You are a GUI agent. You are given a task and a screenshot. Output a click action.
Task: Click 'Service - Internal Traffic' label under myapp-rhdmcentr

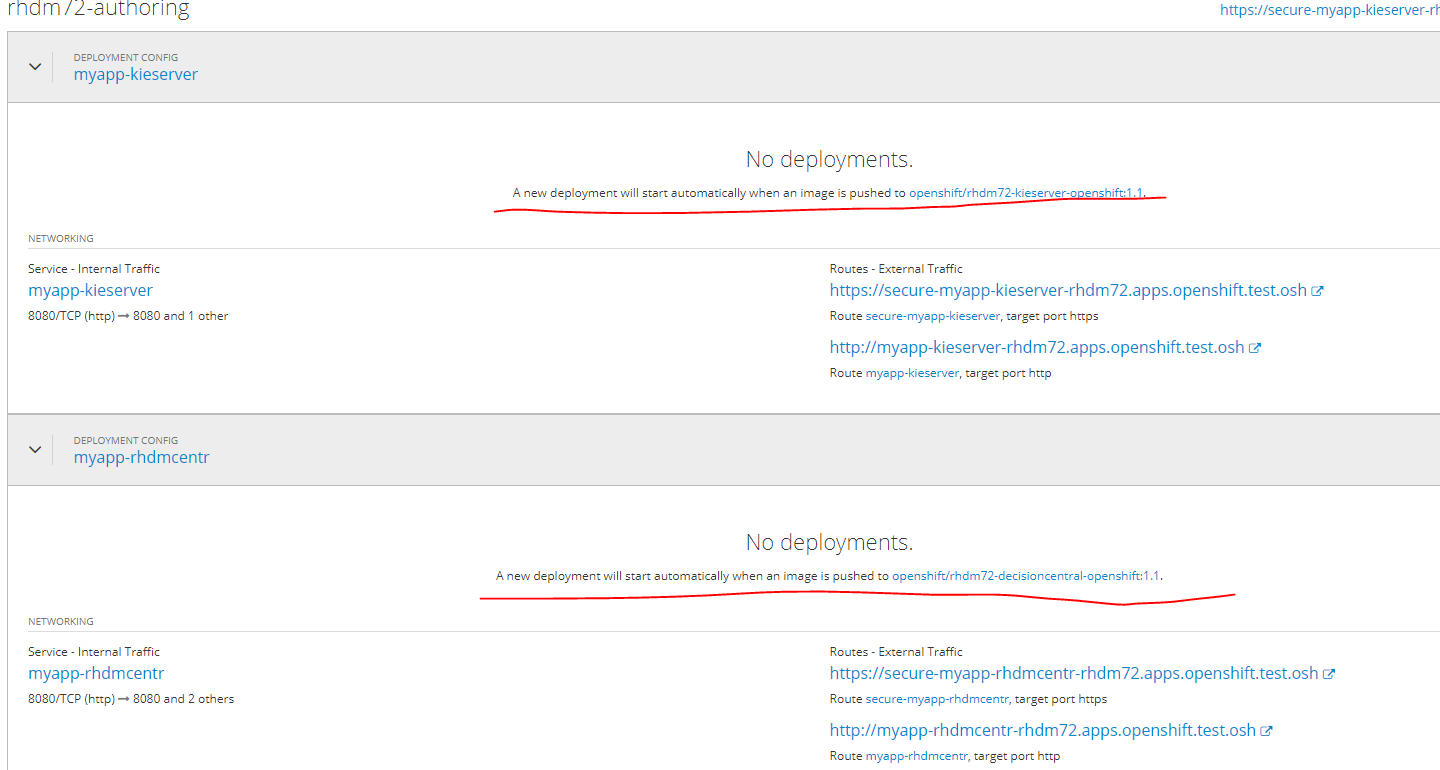[94, 652]
